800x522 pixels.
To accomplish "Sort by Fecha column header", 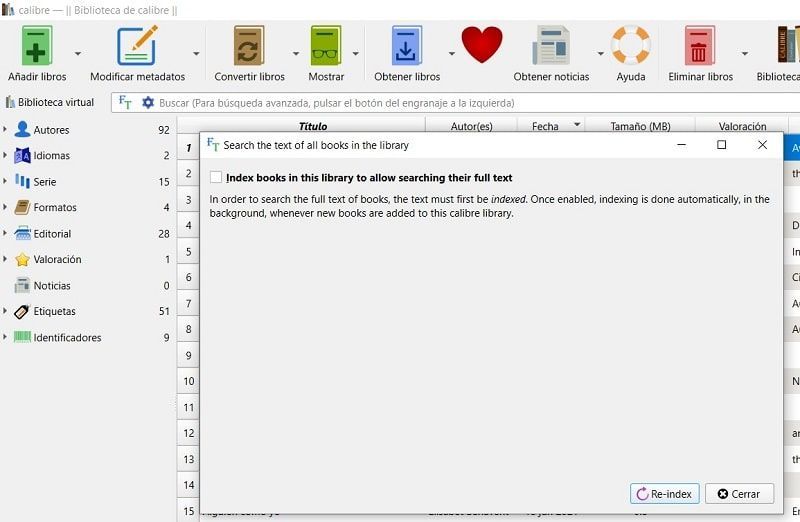I will [x=551, y=126].
